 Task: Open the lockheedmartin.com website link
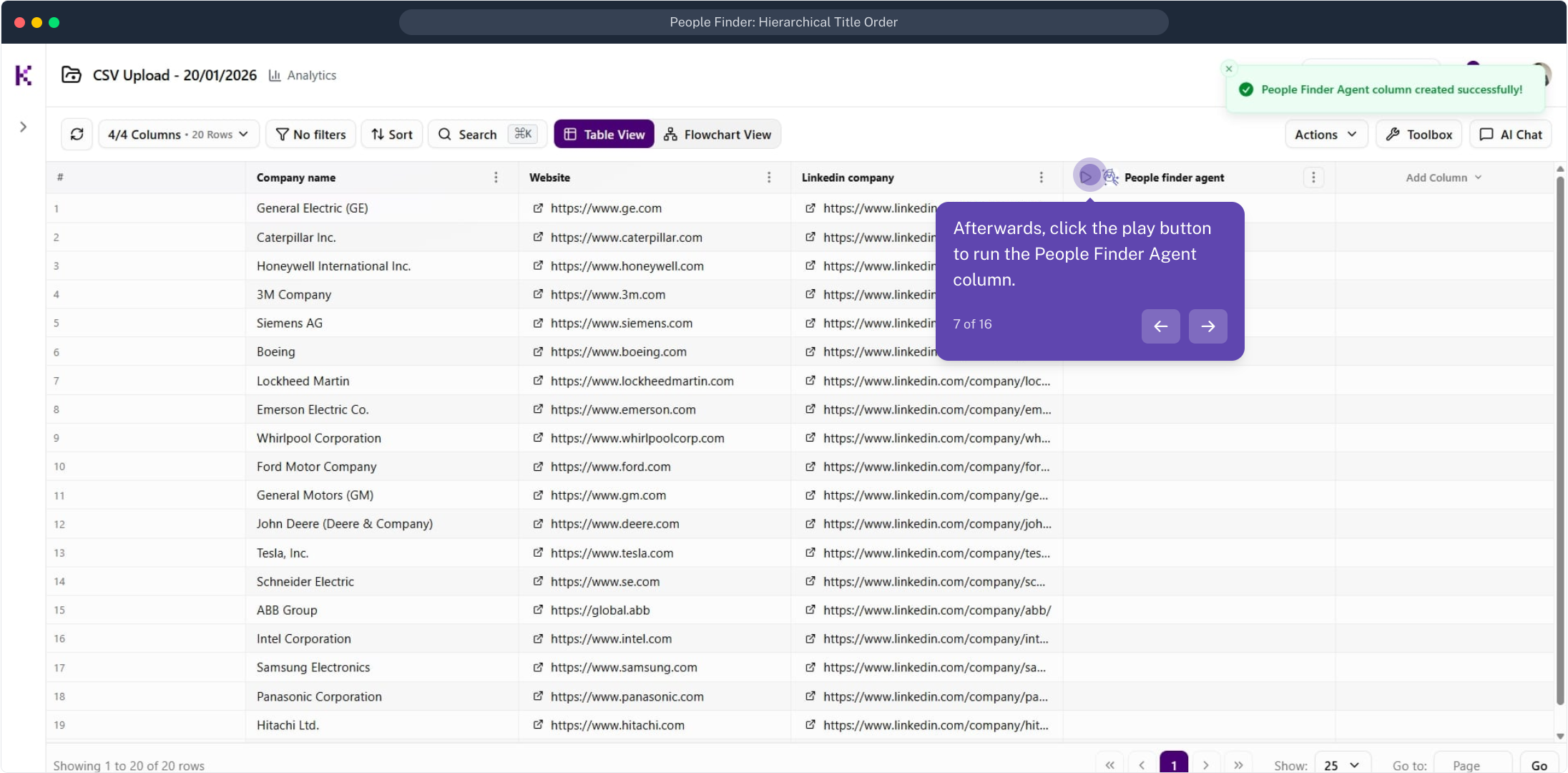[x=642, y=381]
